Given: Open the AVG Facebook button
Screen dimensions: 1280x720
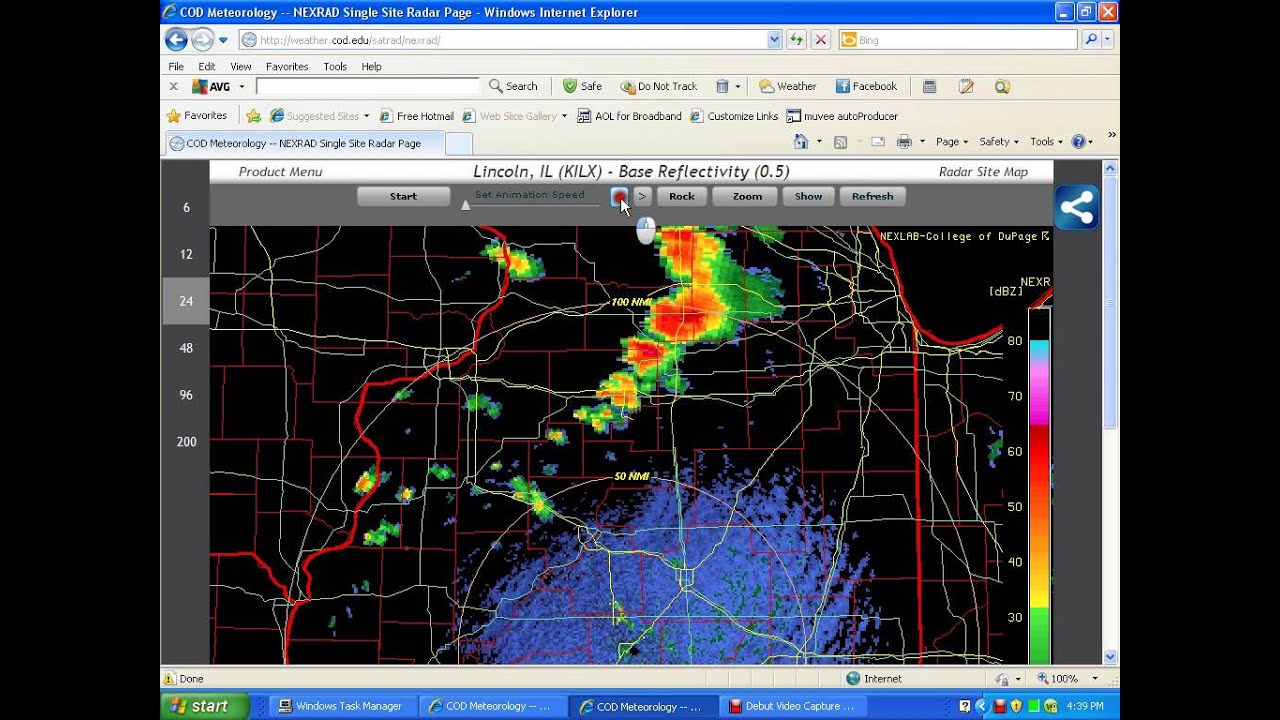Looking at the screenshot, I should (866, 86).
